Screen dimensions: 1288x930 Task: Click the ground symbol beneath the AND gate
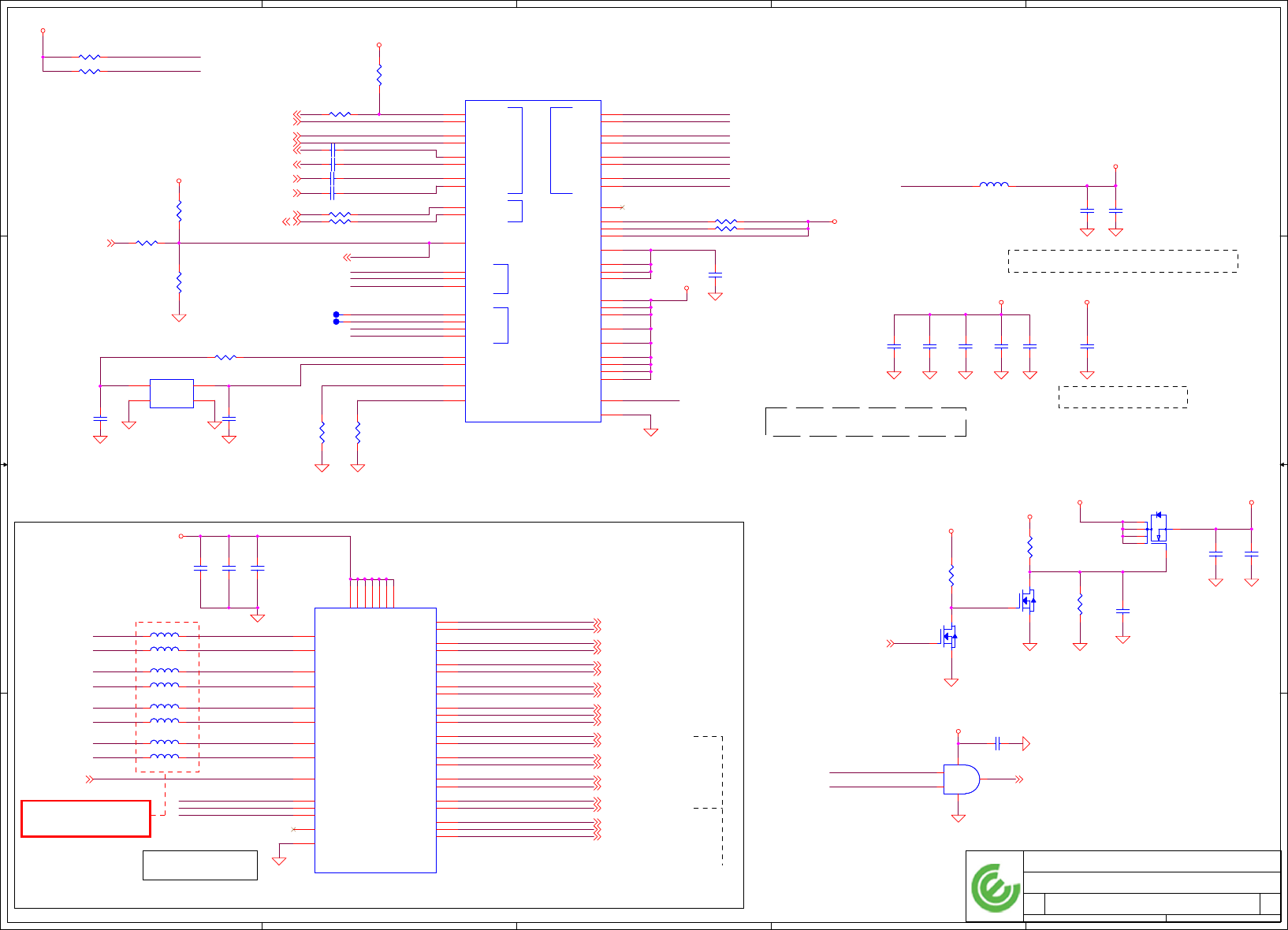tap(959, 818)
